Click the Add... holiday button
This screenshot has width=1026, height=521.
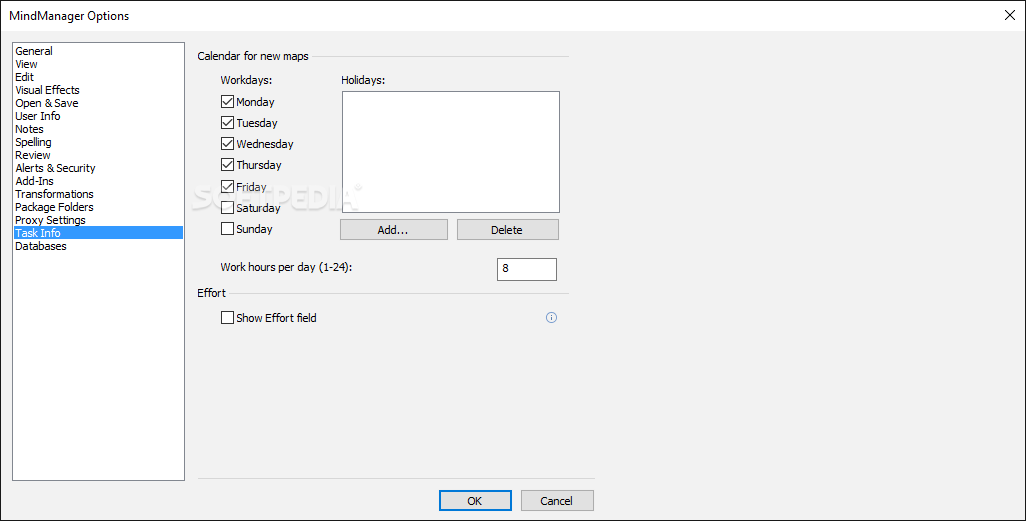(x=393, y=230)
